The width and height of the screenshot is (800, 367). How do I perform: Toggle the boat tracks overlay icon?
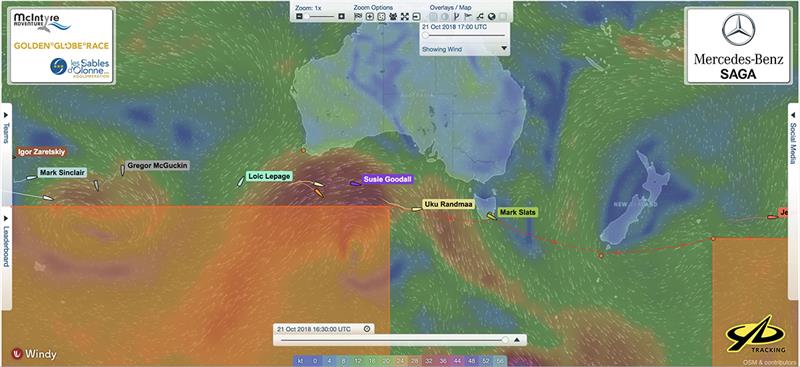pyautogui.click(x=480, y=16)
